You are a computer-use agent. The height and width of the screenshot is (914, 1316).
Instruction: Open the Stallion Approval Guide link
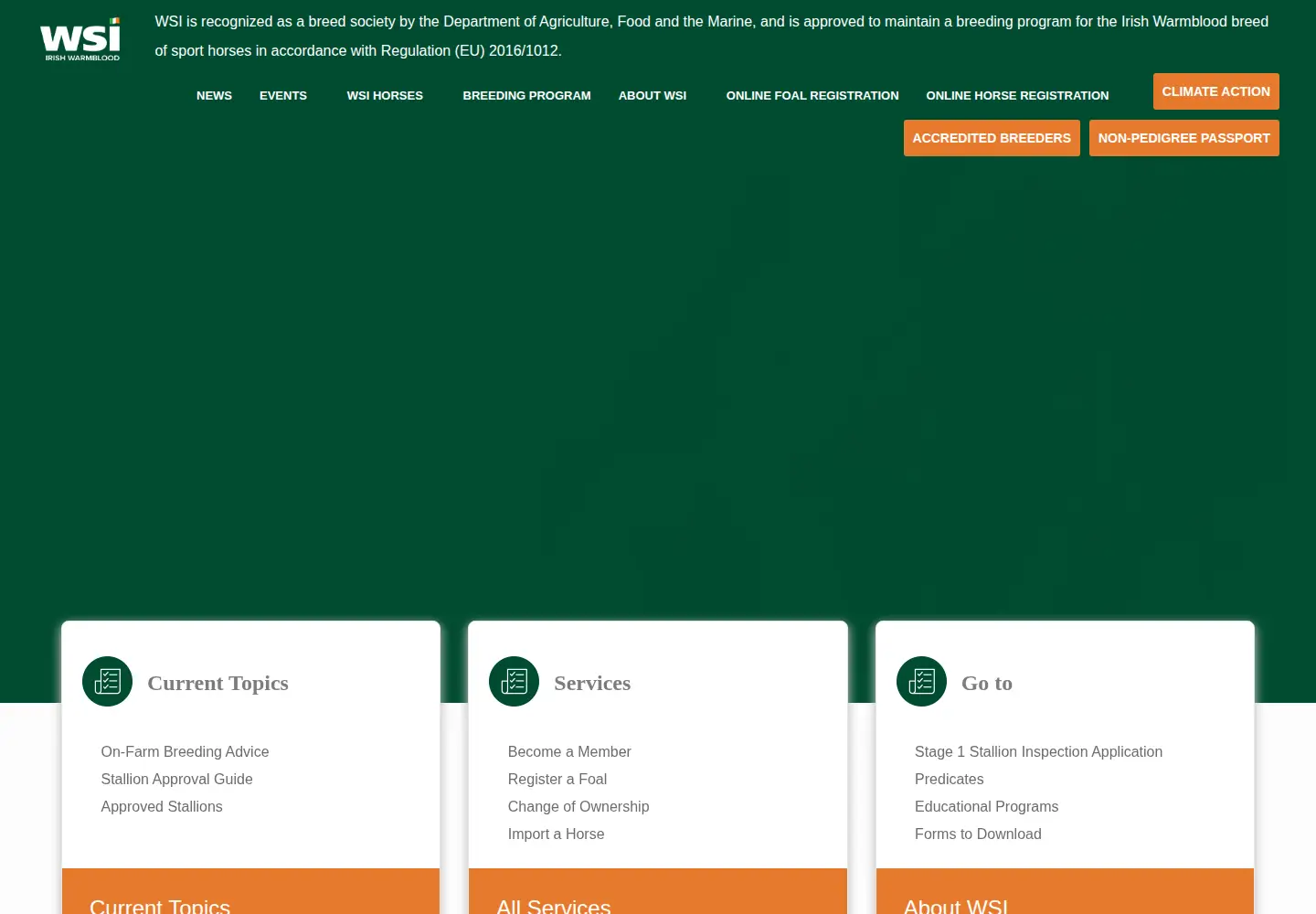point(176,779)
